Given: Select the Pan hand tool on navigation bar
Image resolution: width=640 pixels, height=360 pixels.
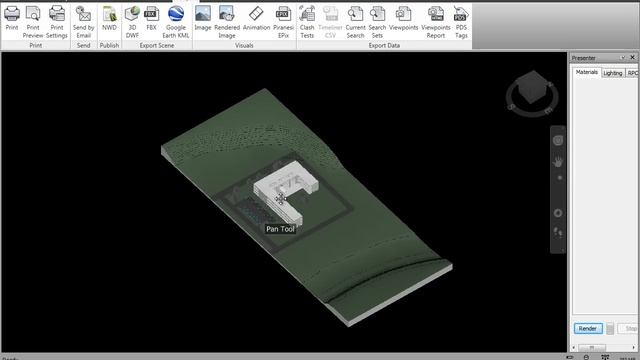Looking at the screenshot, I should click(558, 162).
